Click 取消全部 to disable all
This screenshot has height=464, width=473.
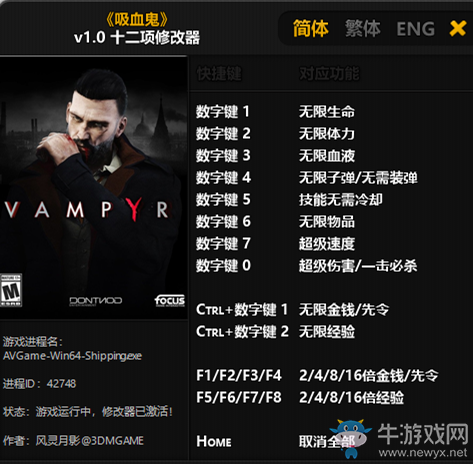pyautogui.click(x=327, y=442)
